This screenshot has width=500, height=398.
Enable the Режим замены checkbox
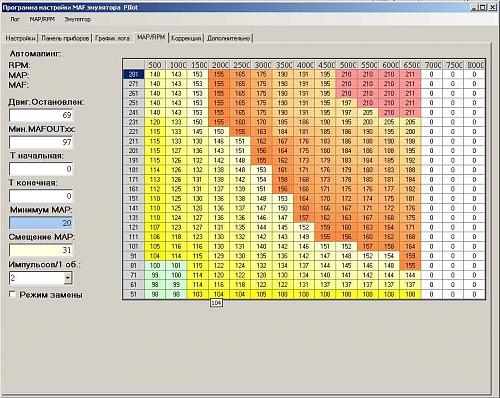[13, 295]
